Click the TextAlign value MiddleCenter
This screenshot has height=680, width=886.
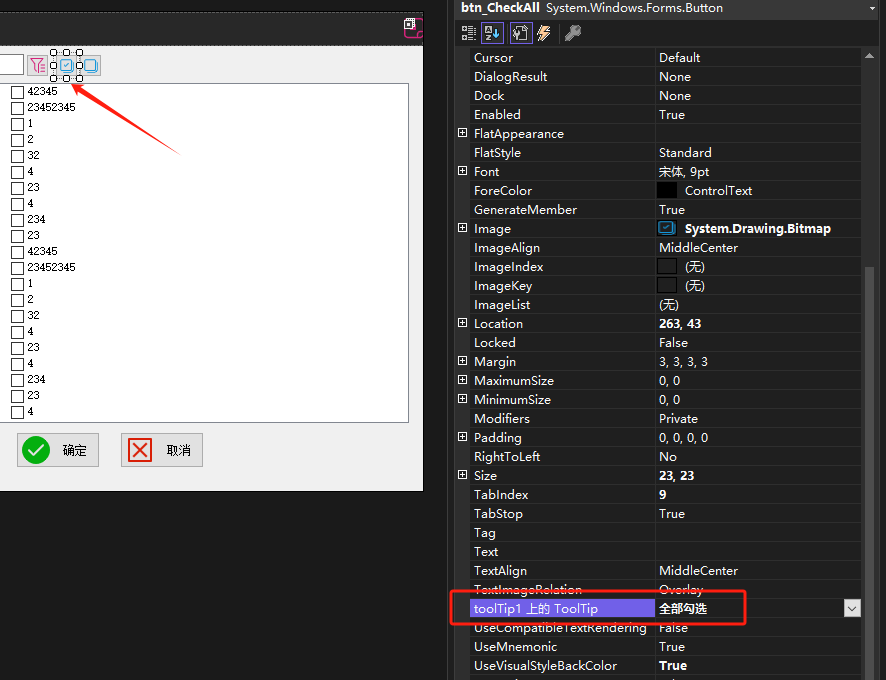click(698, 570)
